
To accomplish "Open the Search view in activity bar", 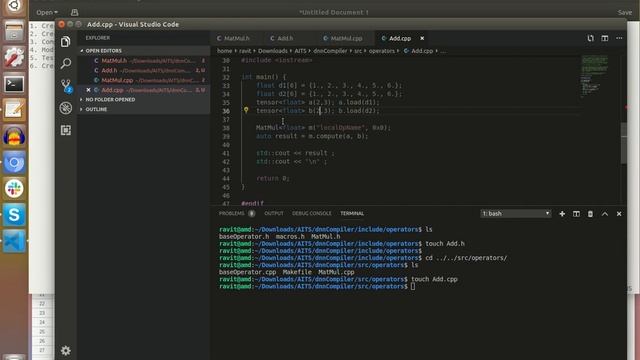I will tap(66, 63).
